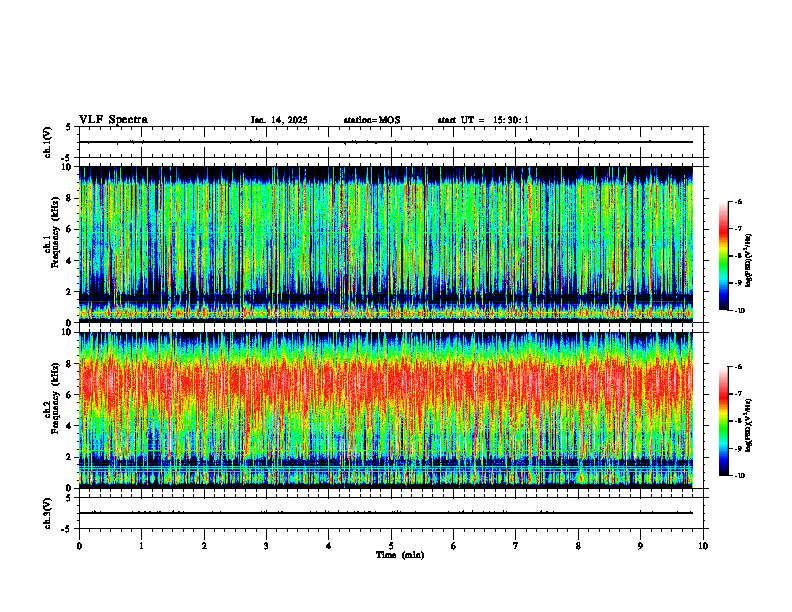Click the ch.1 frequency tick label "6"
Screen dimensions: 792x612
[x=71, y=229]
